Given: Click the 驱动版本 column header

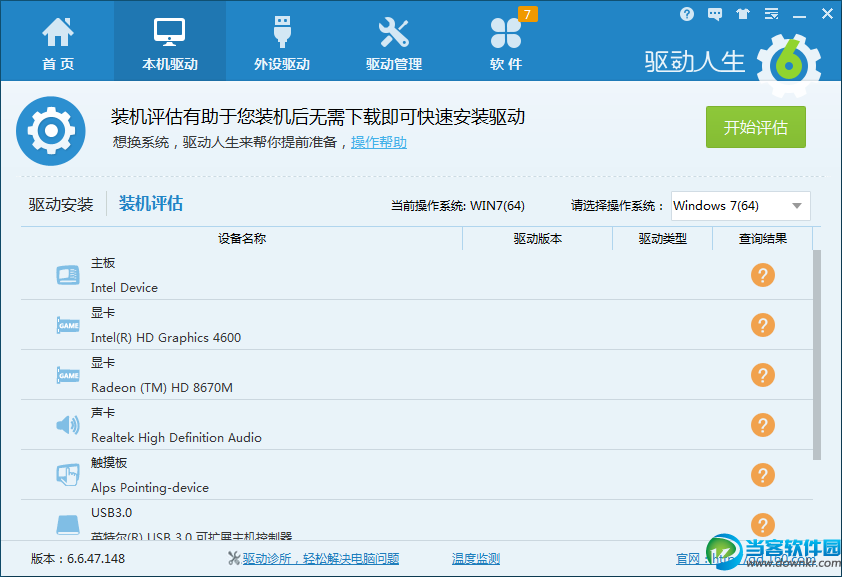Looking at the screenshot, I should point(538,238).
